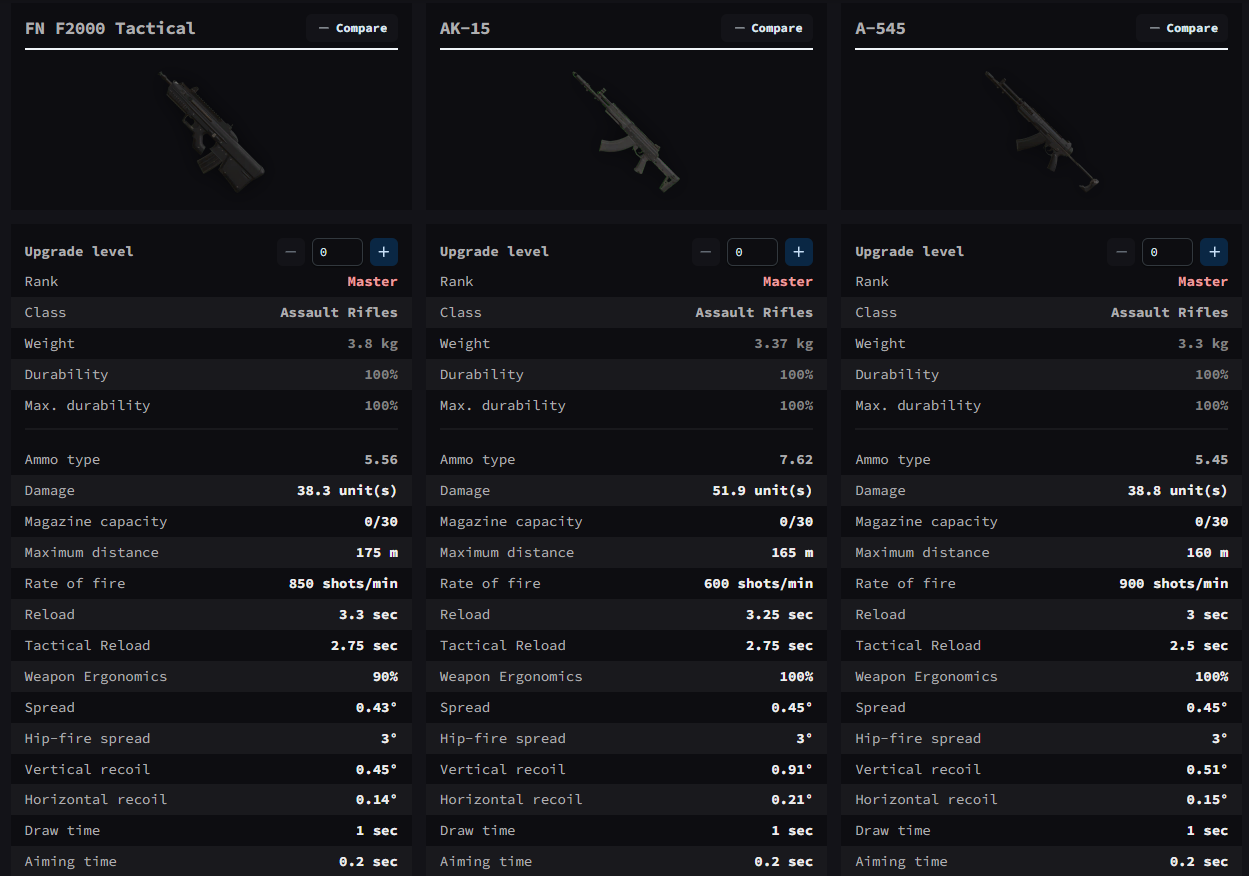Click AK-15 magazine capacity 0/30
Image resolution: width=1249 pixels, height=876 pixels.
point(796,522)
